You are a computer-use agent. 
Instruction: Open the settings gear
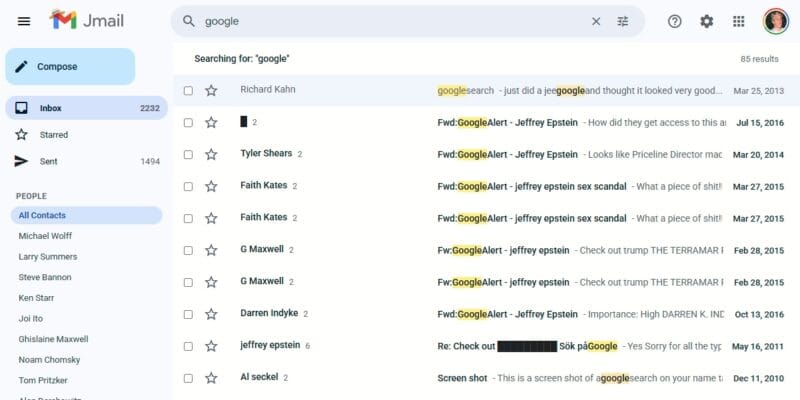point(707,21)
